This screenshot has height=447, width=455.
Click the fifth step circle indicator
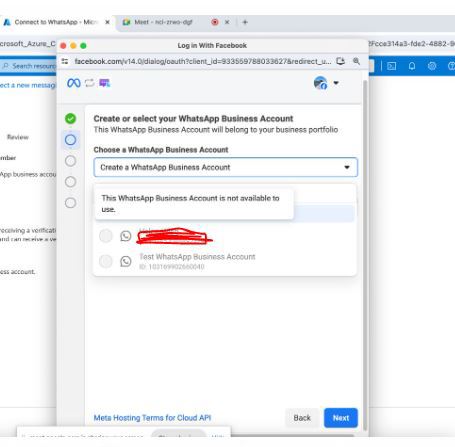point(70,203)
